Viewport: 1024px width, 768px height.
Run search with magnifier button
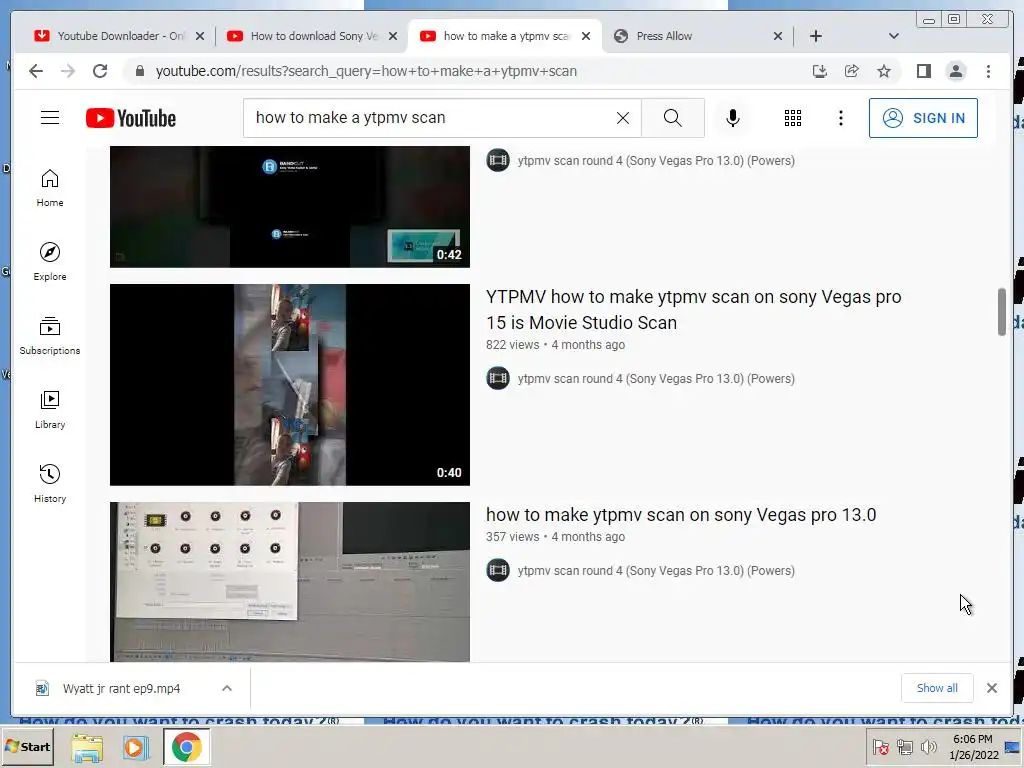[x=673, y=118]
